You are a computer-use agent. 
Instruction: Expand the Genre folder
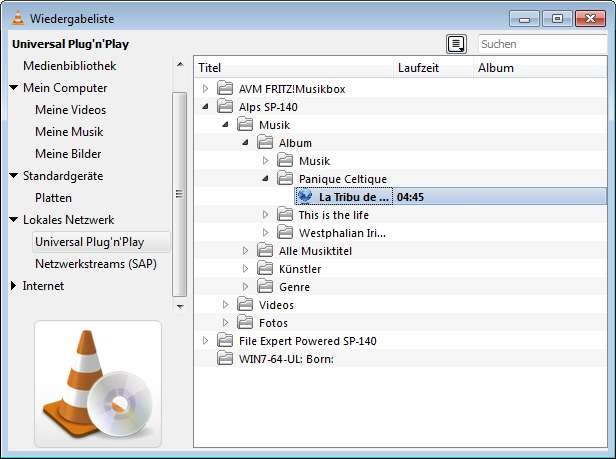click(x=246, y=286)
